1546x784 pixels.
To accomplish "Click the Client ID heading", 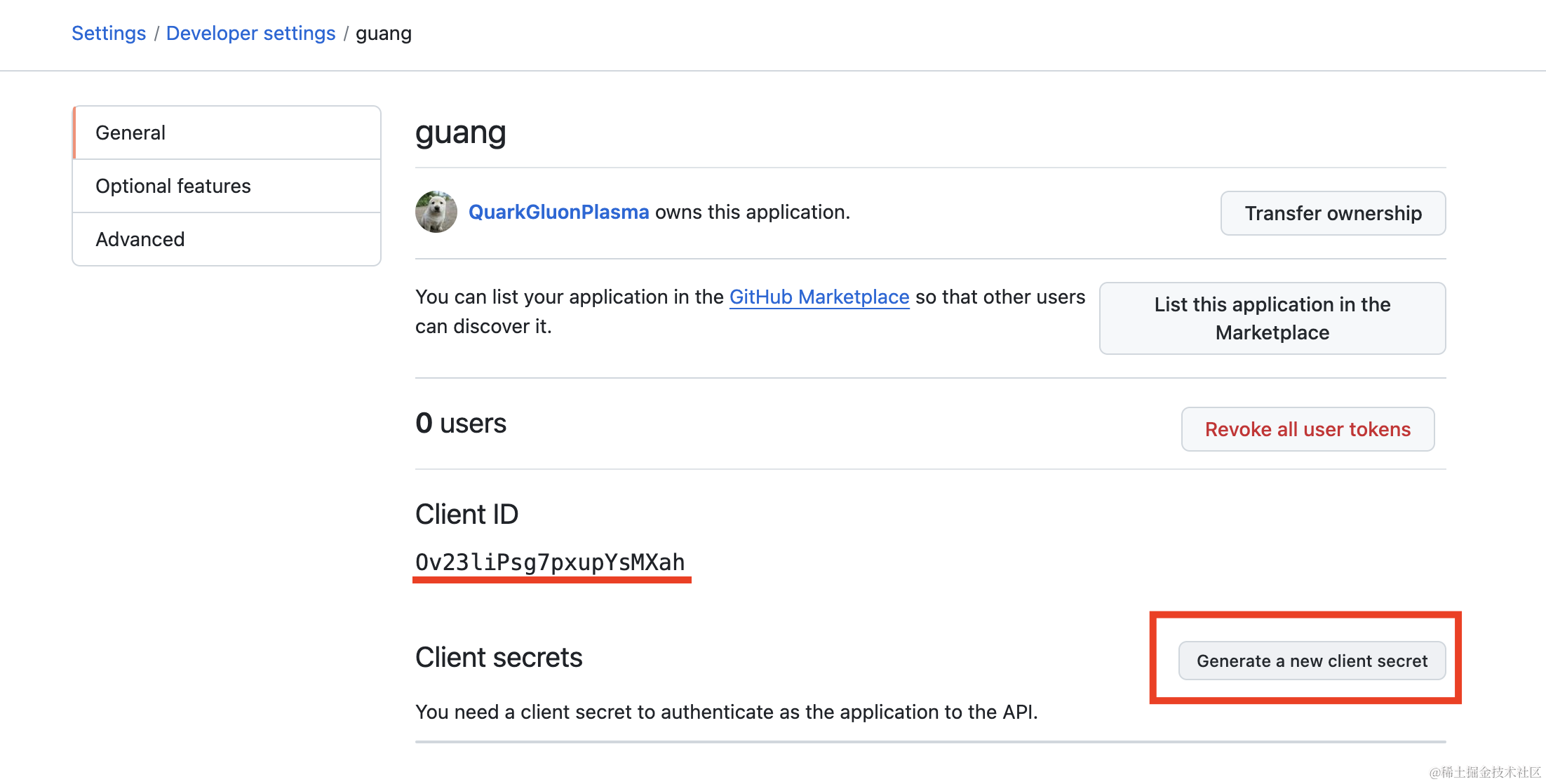I will (466, 514).
